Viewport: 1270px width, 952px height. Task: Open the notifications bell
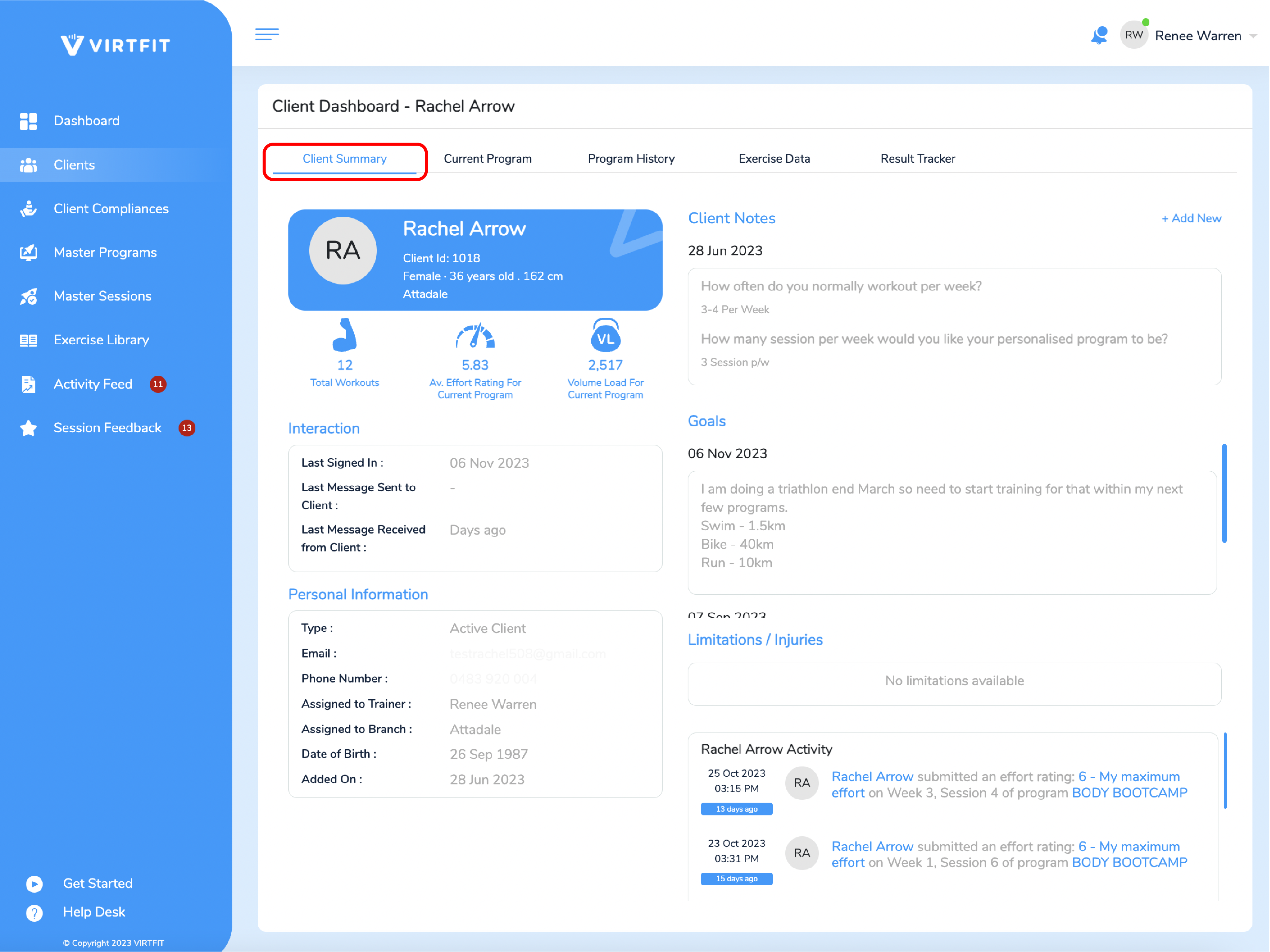(1099, 35)
